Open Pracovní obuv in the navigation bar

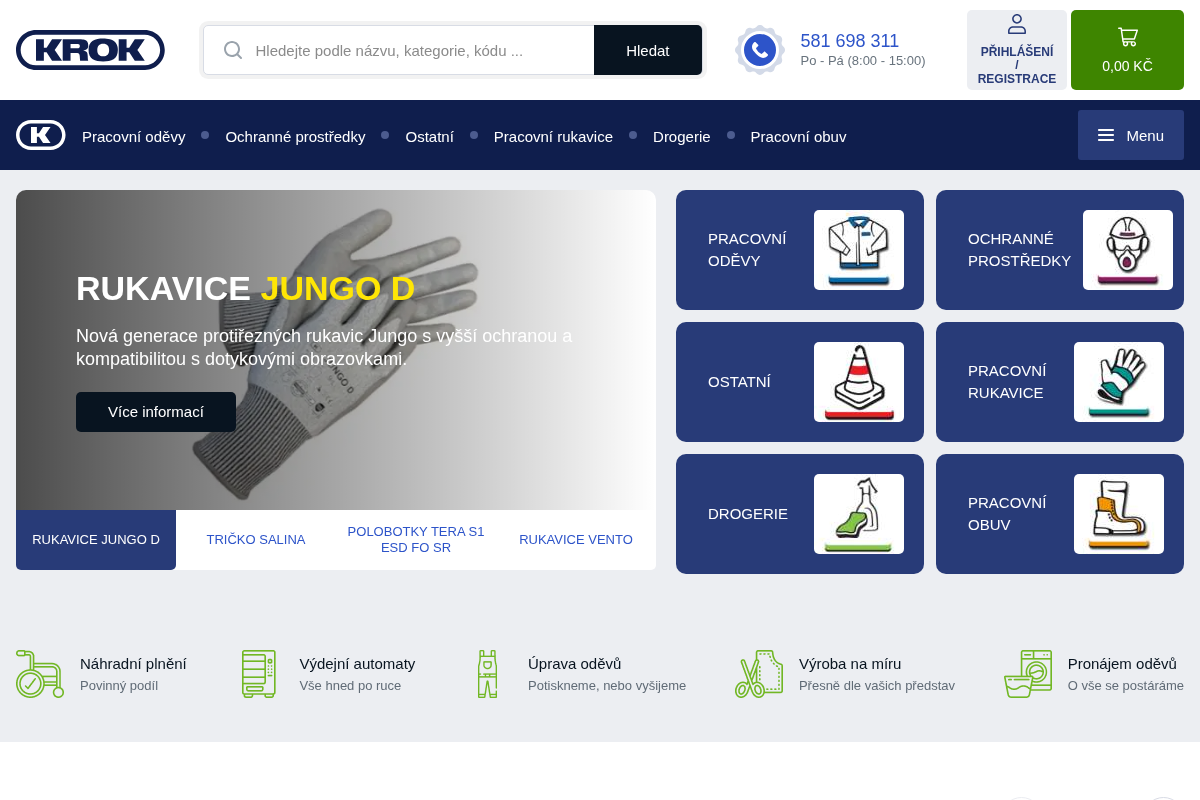click(798, 136)
